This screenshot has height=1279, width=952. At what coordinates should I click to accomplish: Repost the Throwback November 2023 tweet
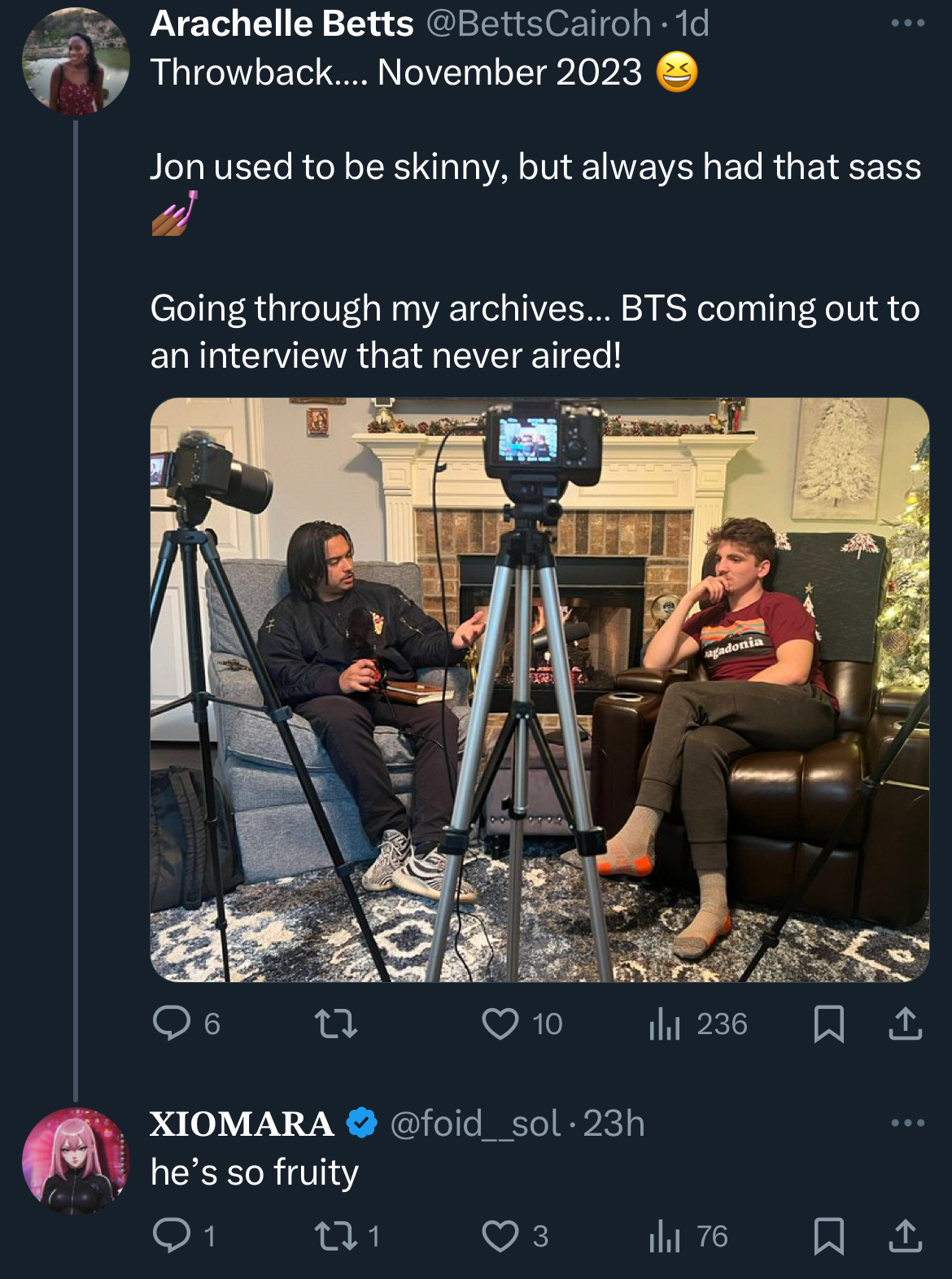[336, 1024]
